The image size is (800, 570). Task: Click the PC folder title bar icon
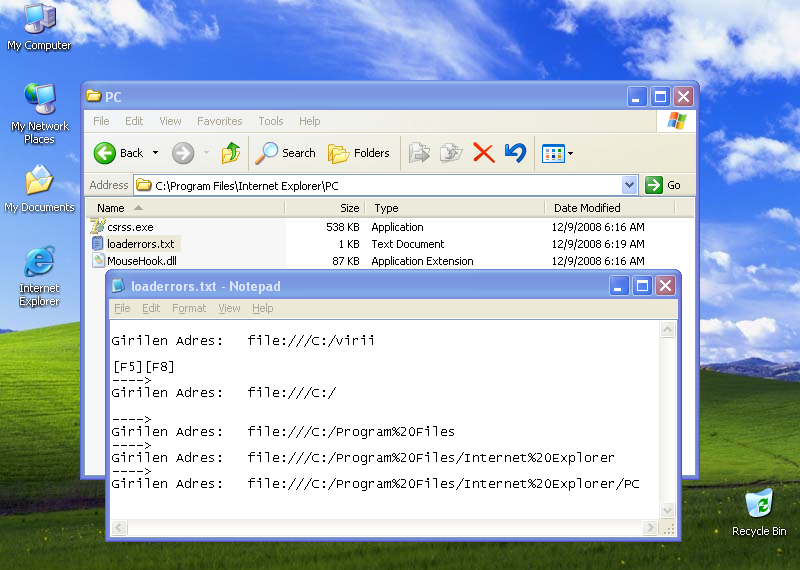93,96
